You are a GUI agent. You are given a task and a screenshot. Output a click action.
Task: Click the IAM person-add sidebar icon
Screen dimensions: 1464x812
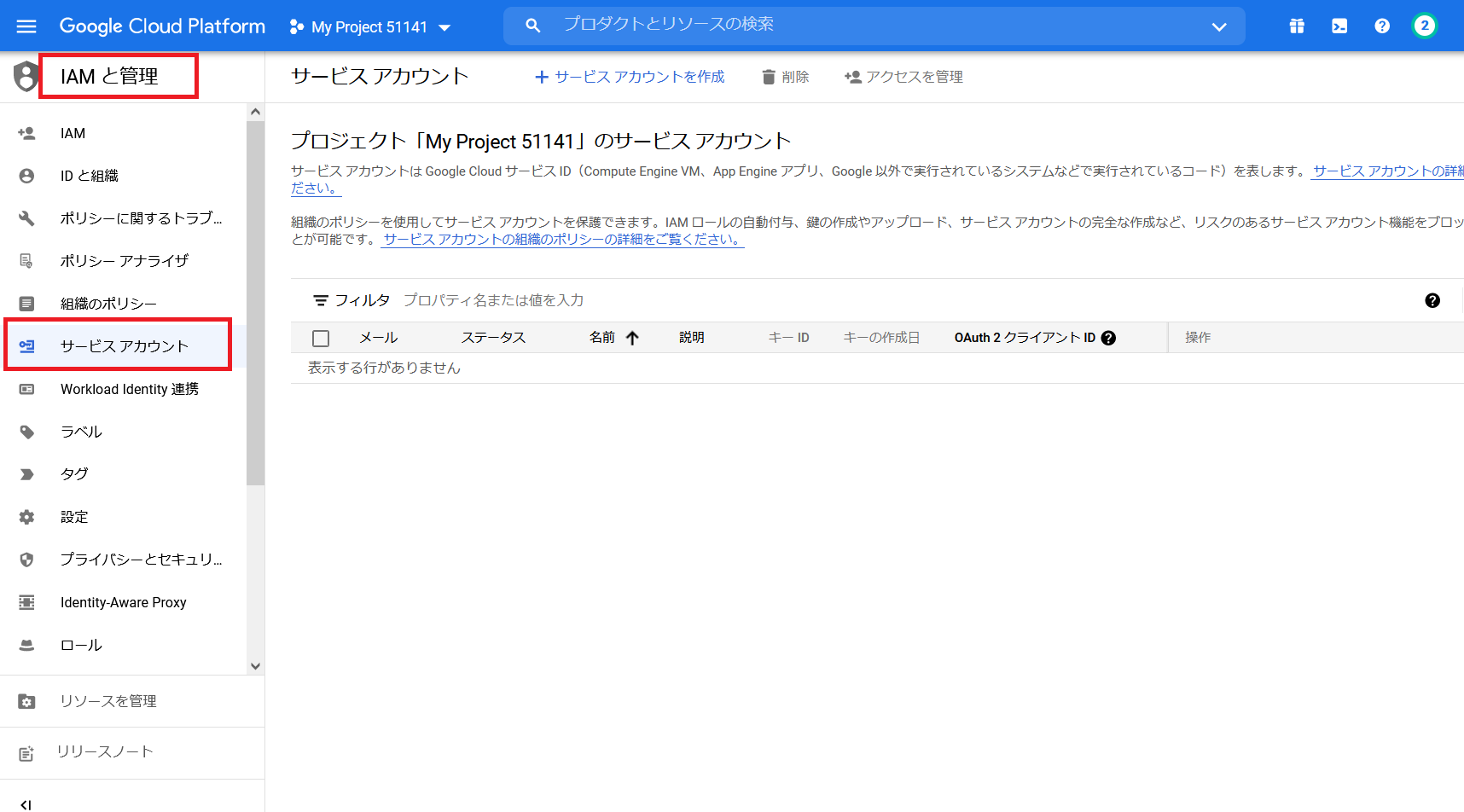pos(26,133)
